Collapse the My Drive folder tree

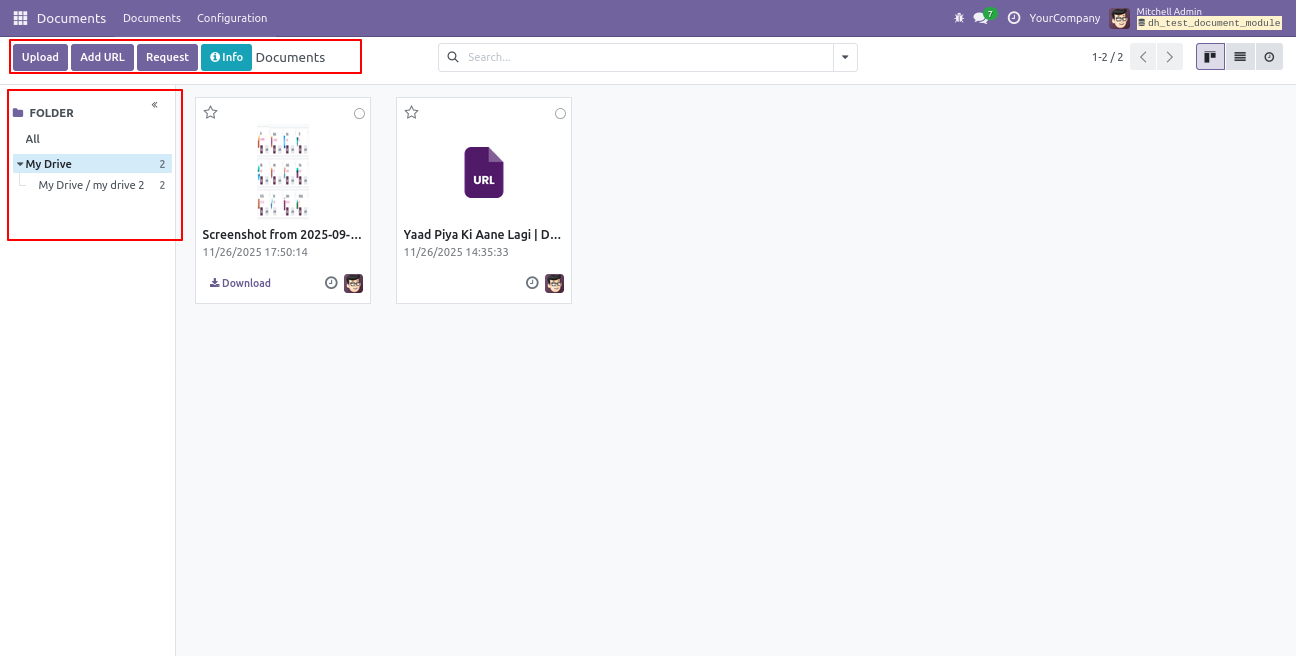[x=20, y=164]
